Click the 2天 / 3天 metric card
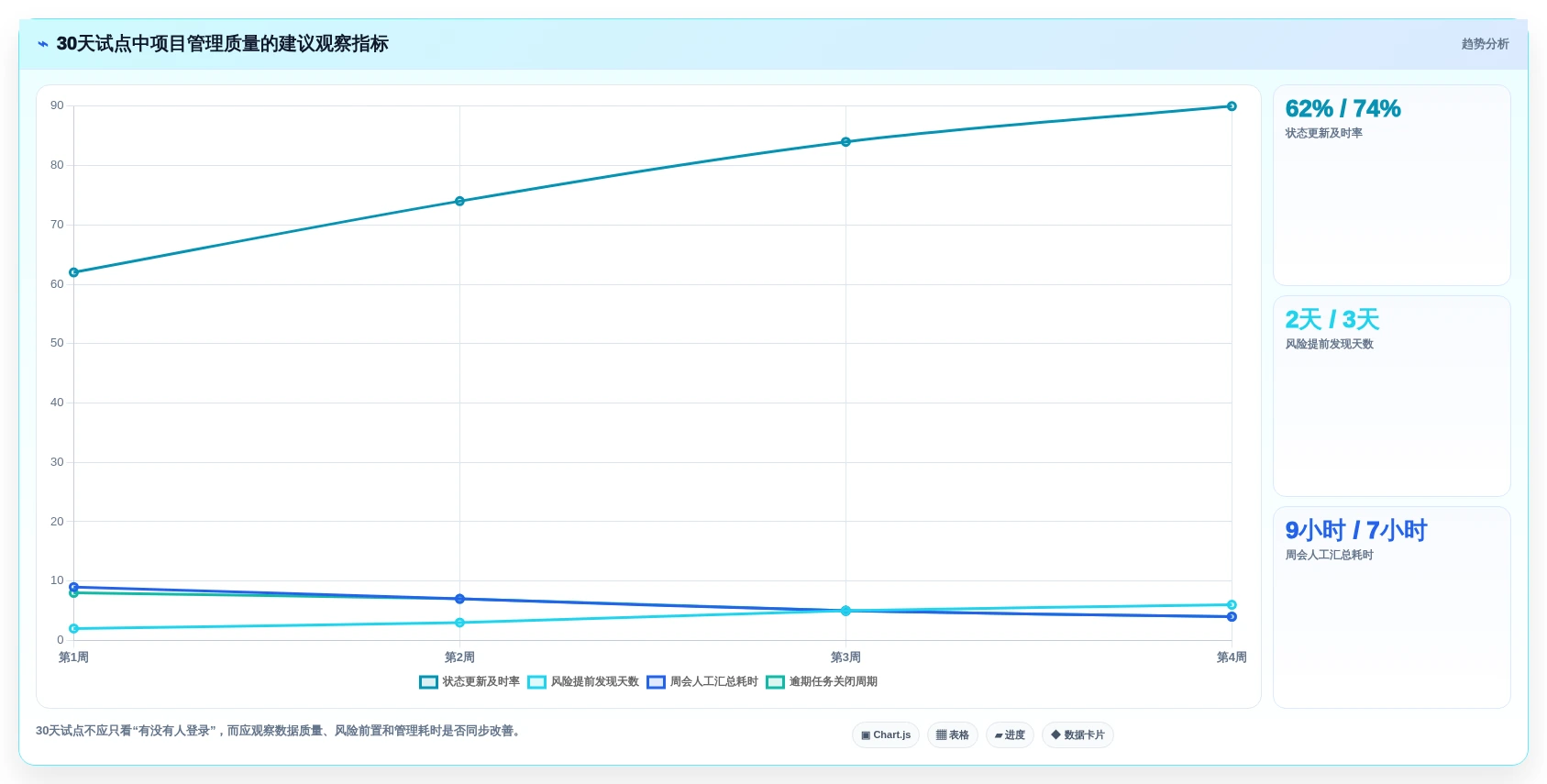Image resolution: width=1547 pixels, height=784 pixels. 1391,396
